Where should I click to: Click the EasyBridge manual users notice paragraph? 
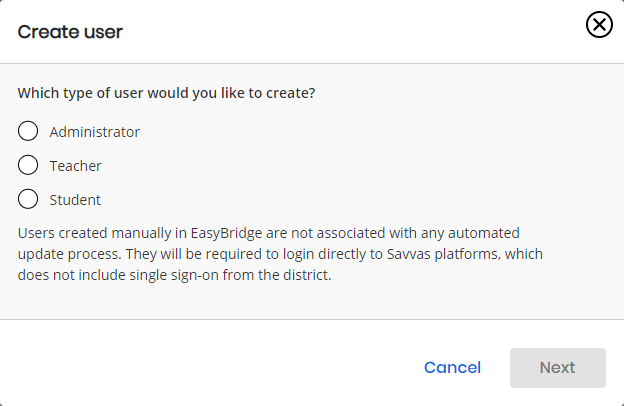[280, 254]
